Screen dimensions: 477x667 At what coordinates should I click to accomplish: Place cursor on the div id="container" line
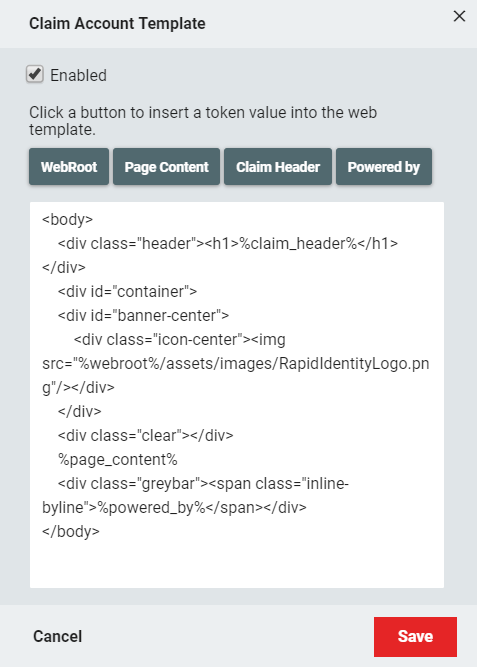click(x=127, y=292)
